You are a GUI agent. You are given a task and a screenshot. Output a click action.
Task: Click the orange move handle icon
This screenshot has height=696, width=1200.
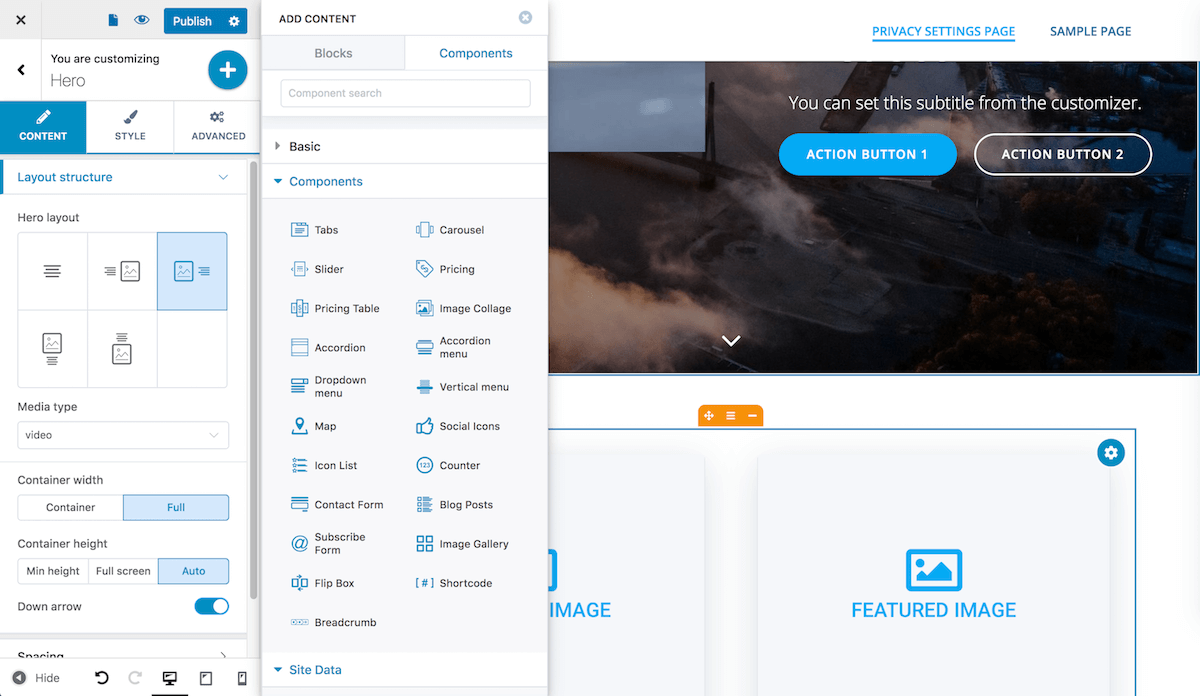pos(709,415)
